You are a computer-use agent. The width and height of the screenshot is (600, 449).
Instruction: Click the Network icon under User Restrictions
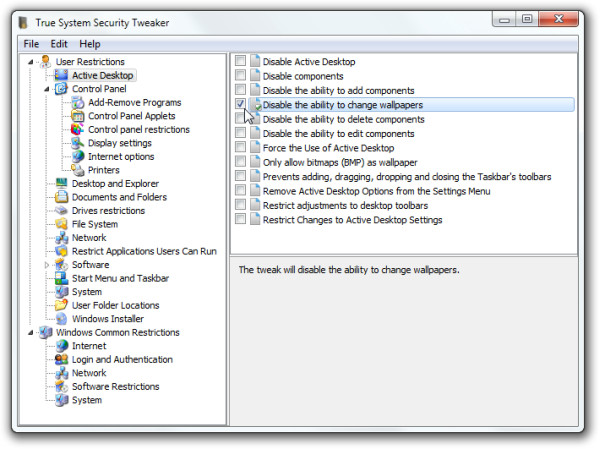click(x=61, y=237)
